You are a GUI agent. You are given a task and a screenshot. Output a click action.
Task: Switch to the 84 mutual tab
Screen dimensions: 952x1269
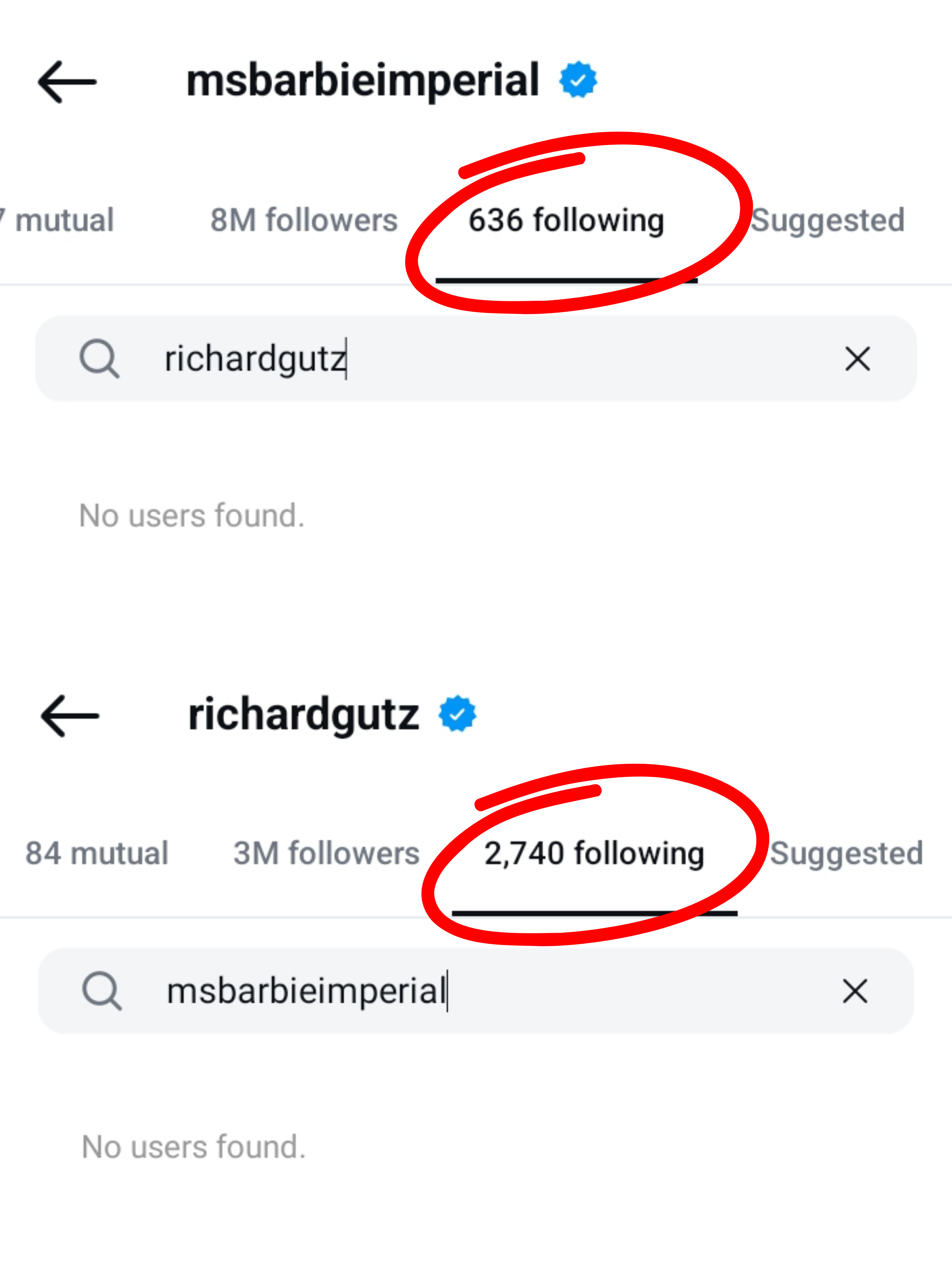point(97,853)
